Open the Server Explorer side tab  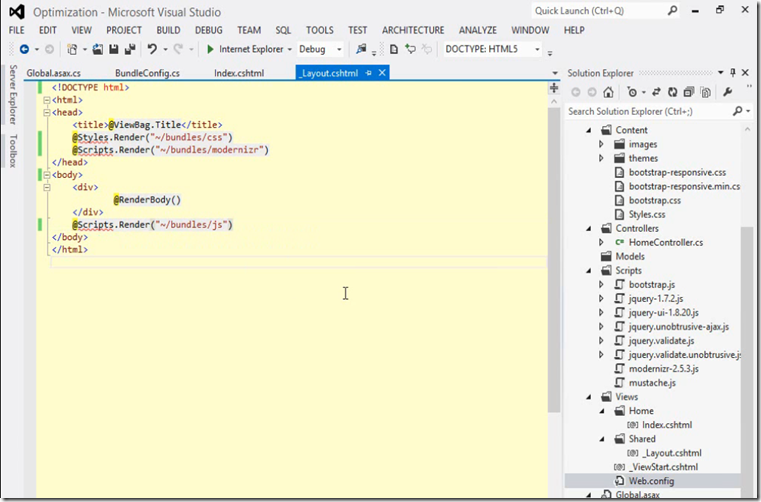click(x=13, y=95)
